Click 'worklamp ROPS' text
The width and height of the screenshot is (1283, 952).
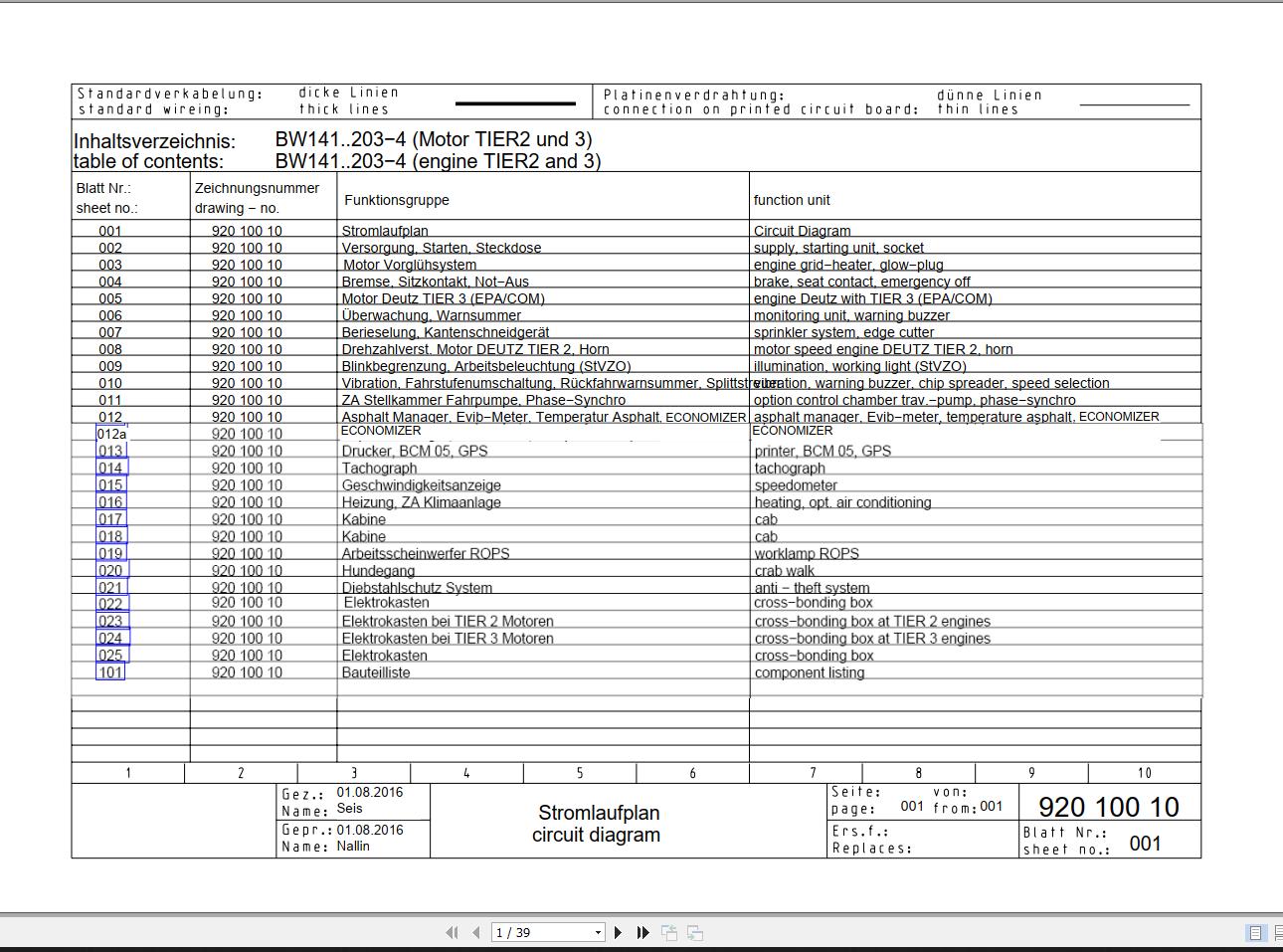(807, 553)
